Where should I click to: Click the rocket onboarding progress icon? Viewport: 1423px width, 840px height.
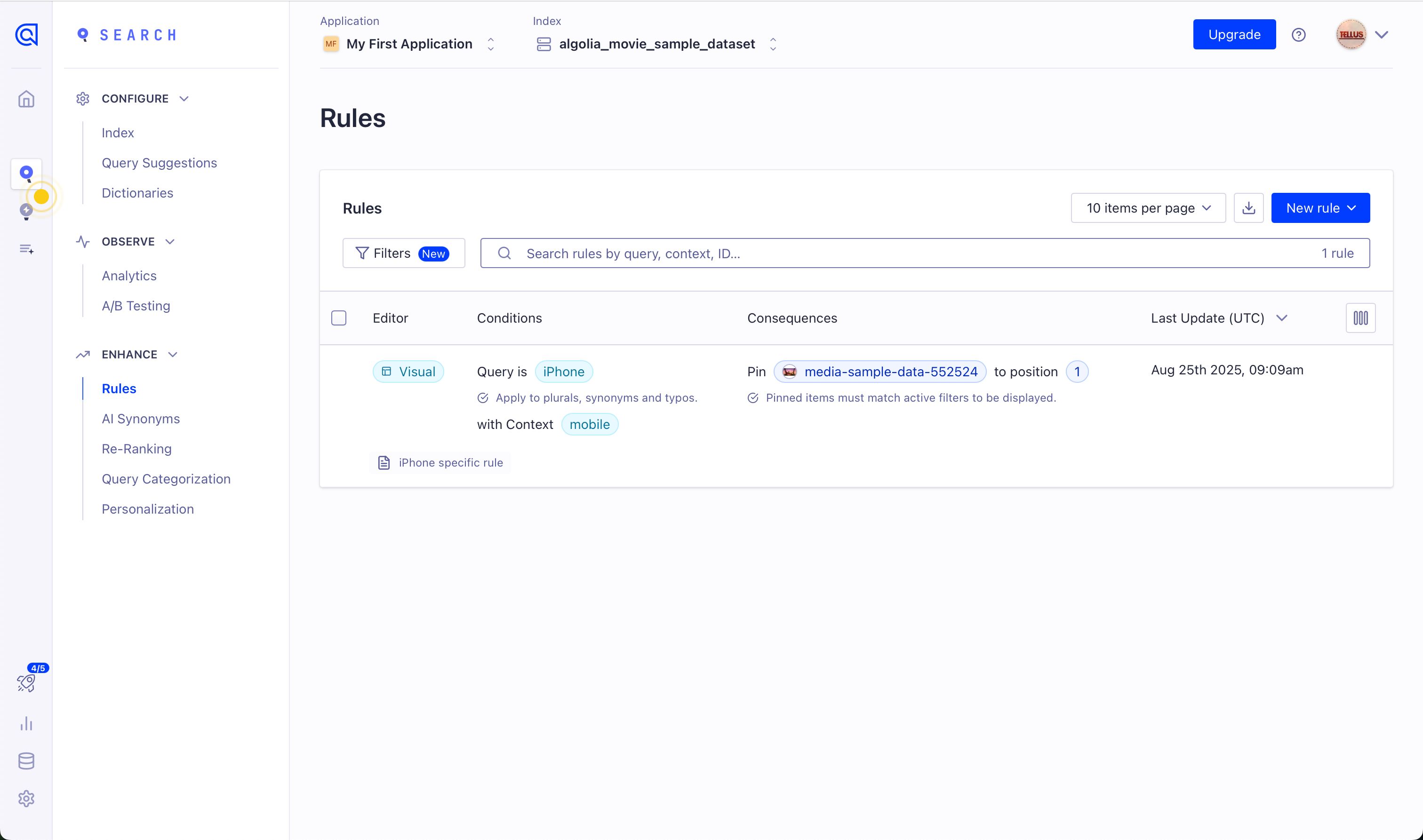[26, 683]
